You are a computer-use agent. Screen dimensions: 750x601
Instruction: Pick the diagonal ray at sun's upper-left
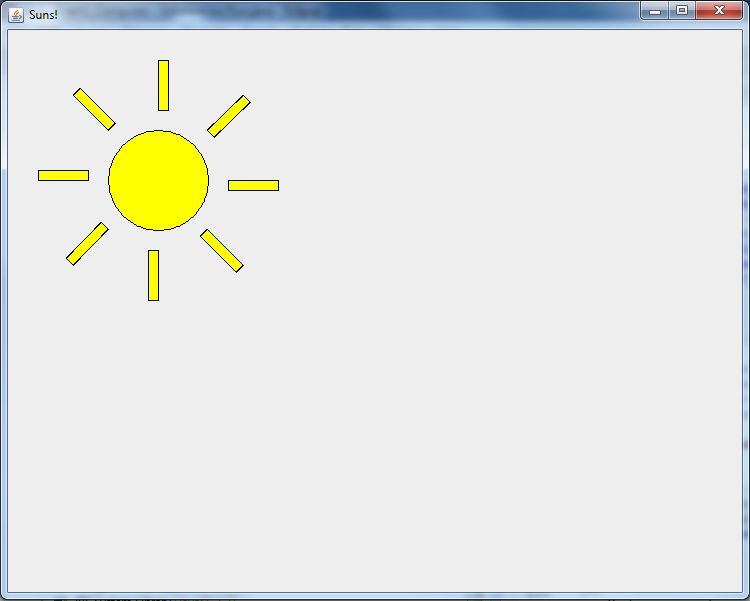(94, 109)
